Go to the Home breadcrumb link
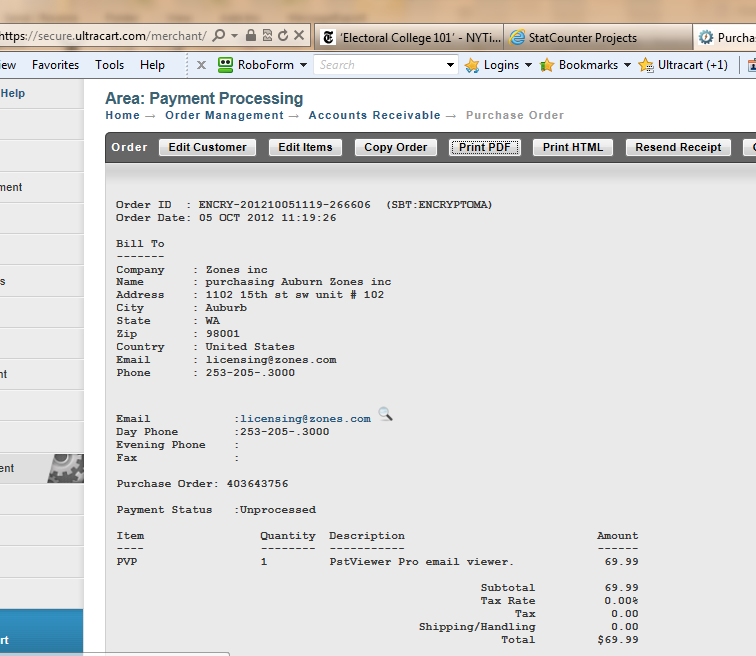 pyautogui.click(x=122, y=115)
